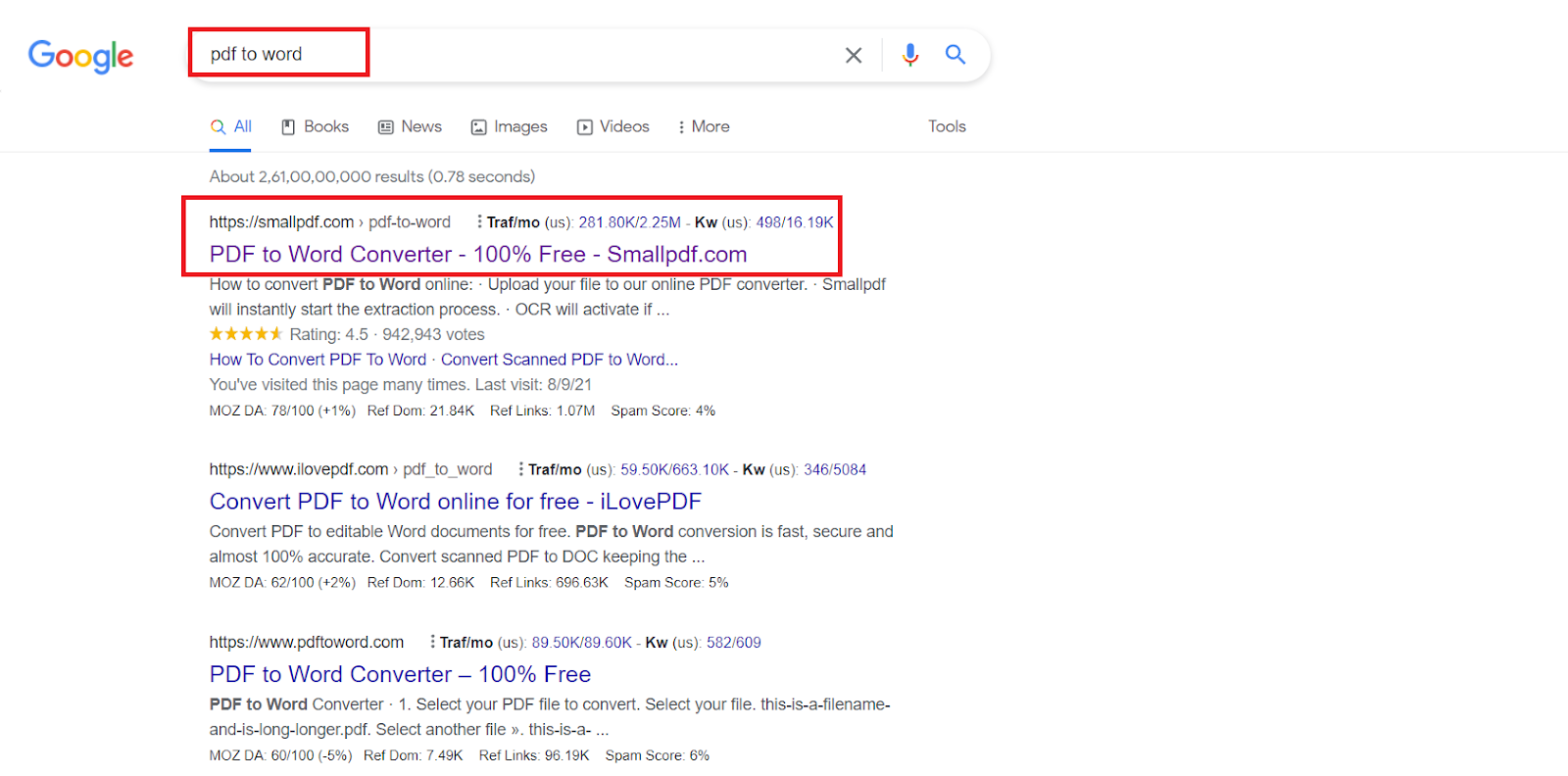Click "MOZ DA: 78/100 (+1%)" metric
Screen dimensions: 1568x776
282,411
